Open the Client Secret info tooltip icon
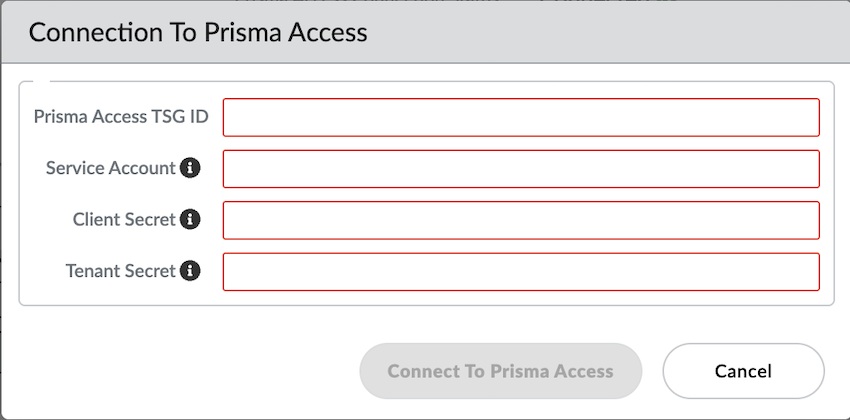 [x=190, y=219]
